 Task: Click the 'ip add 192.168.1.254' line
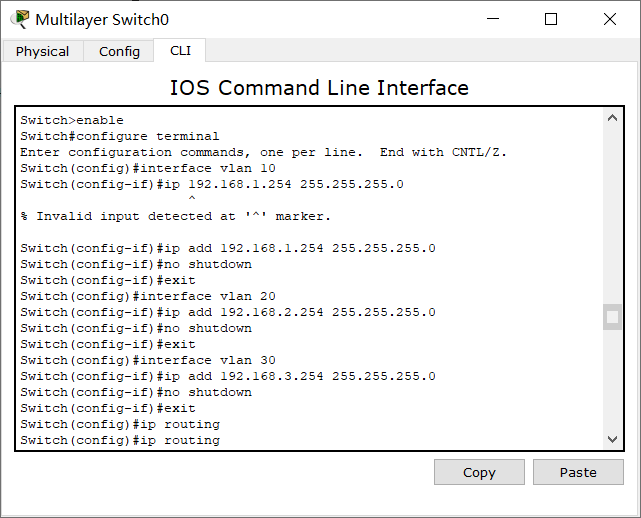point(228,248)
